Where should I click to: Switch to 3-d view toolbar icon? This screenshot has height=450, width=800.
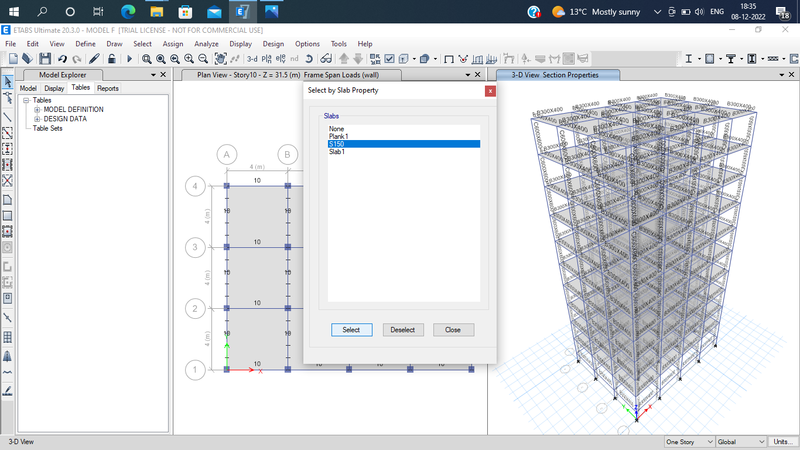(252, 59)
